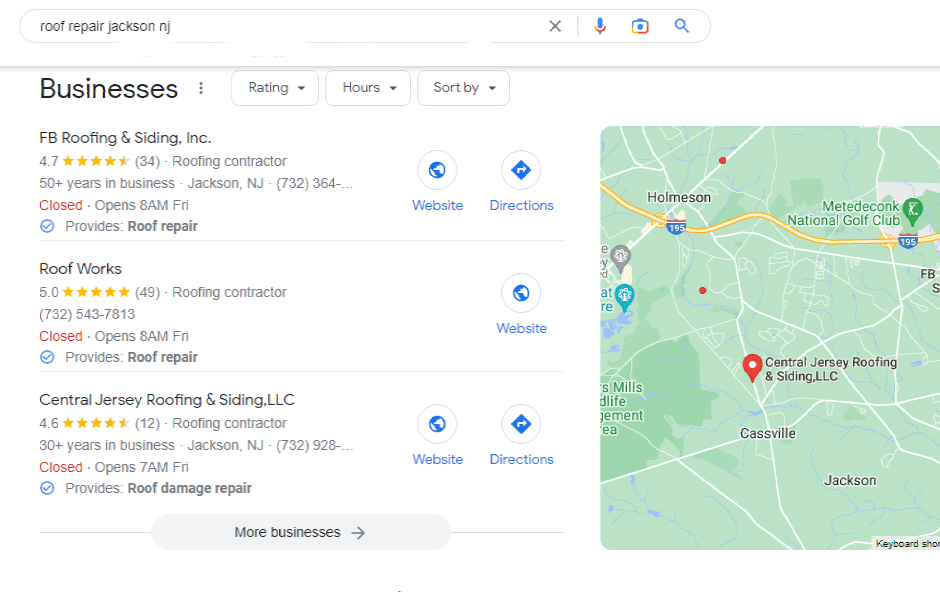Expand the Hours filter dropdown

(368, 88)
